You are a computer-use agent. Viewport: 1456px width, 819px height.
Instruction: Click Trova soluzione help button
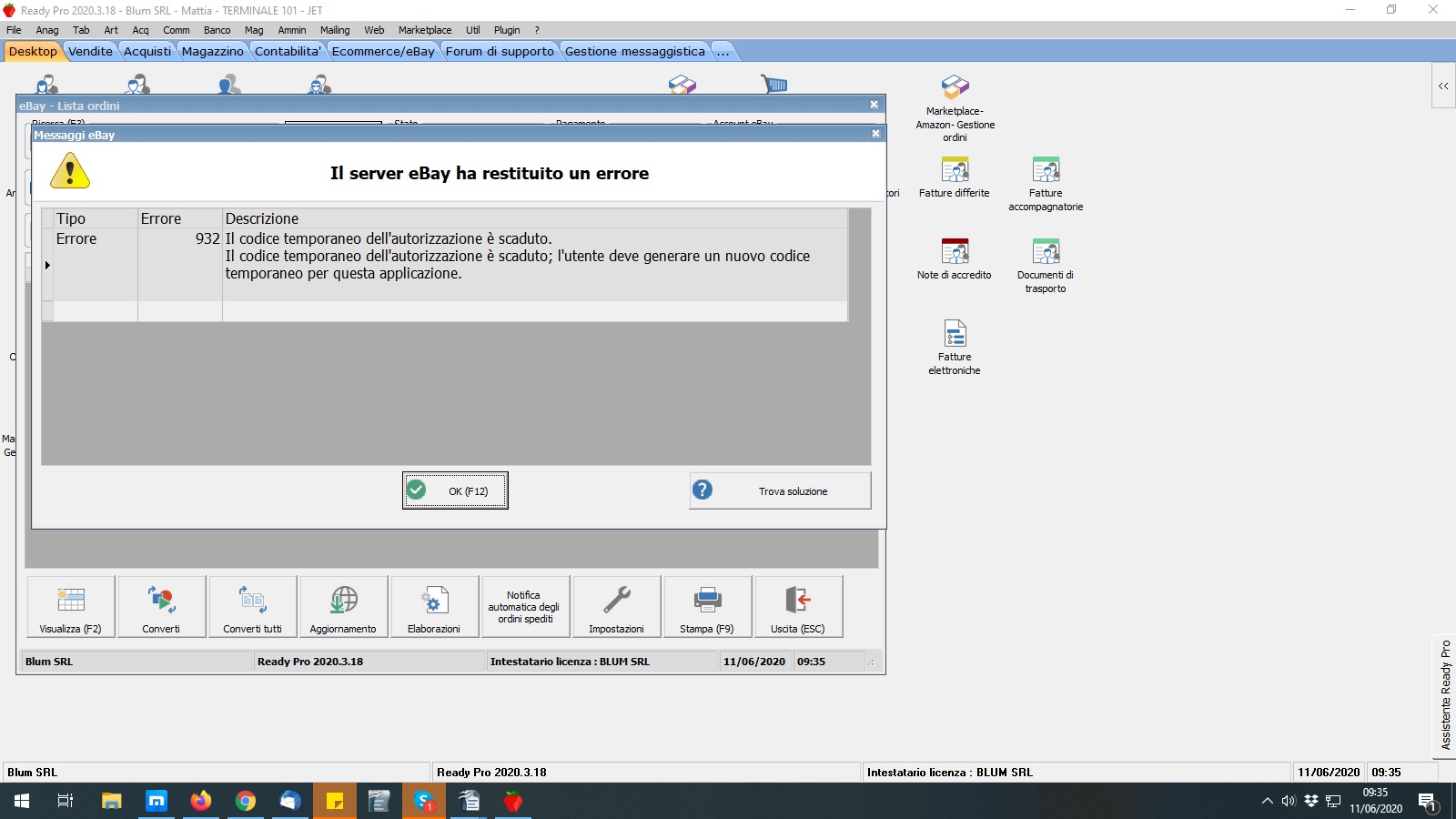pyautogui.click(x=780, y=490)
